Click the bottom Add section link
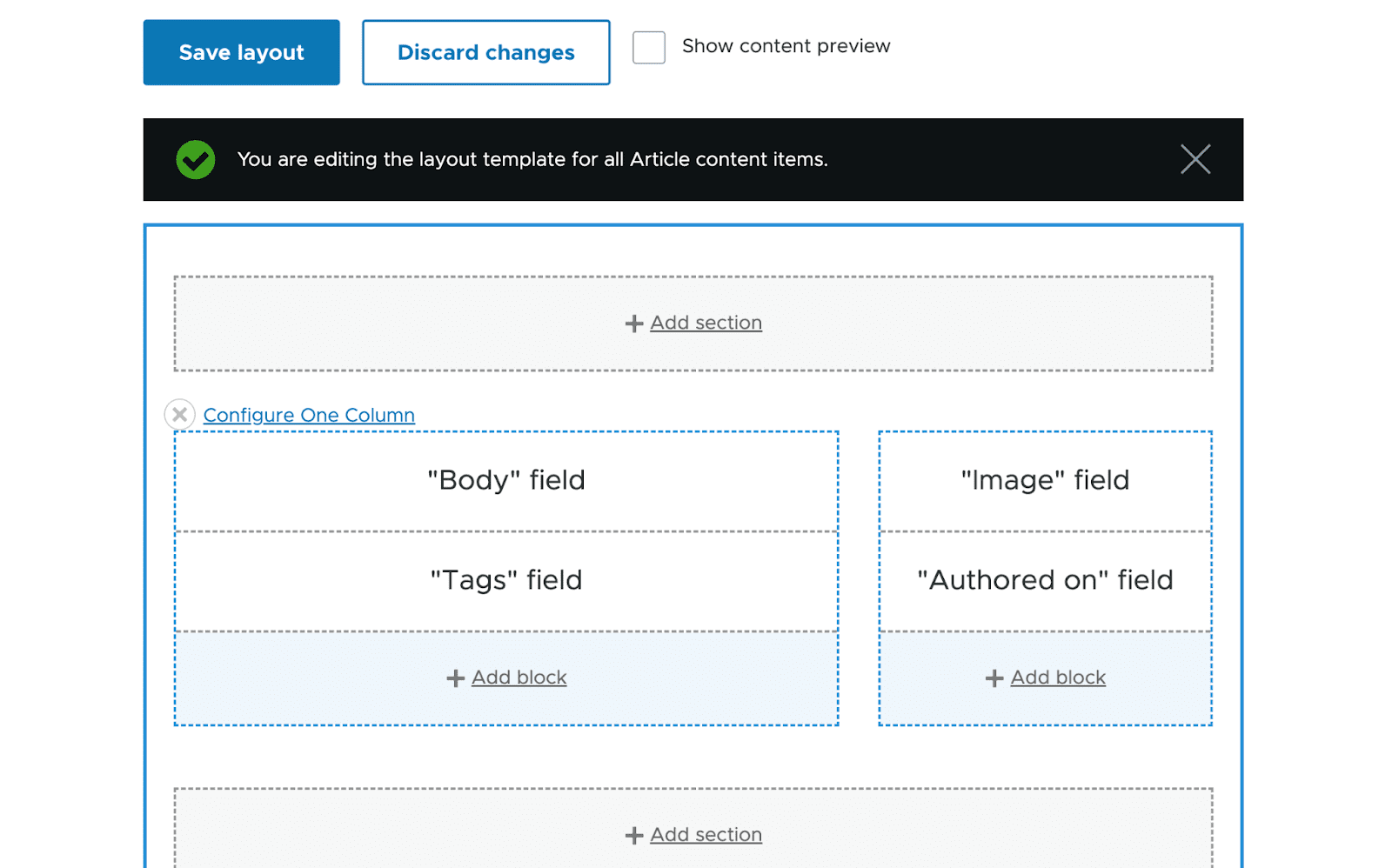Image resolution: width=1392 pixels, height=868 pixels. coord(706,835)
